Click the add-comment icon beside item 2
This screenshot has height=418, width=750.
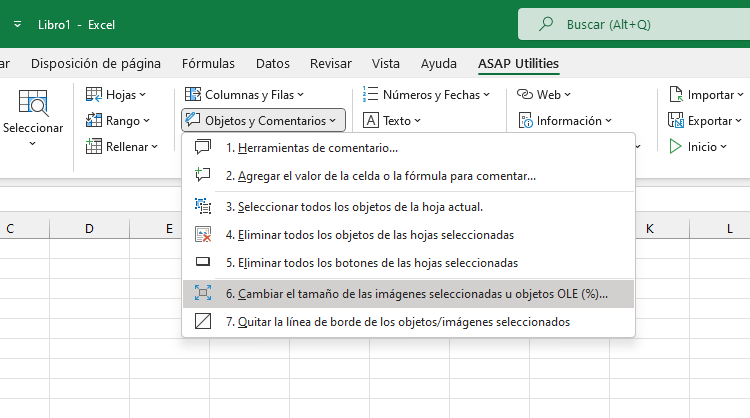203,175
